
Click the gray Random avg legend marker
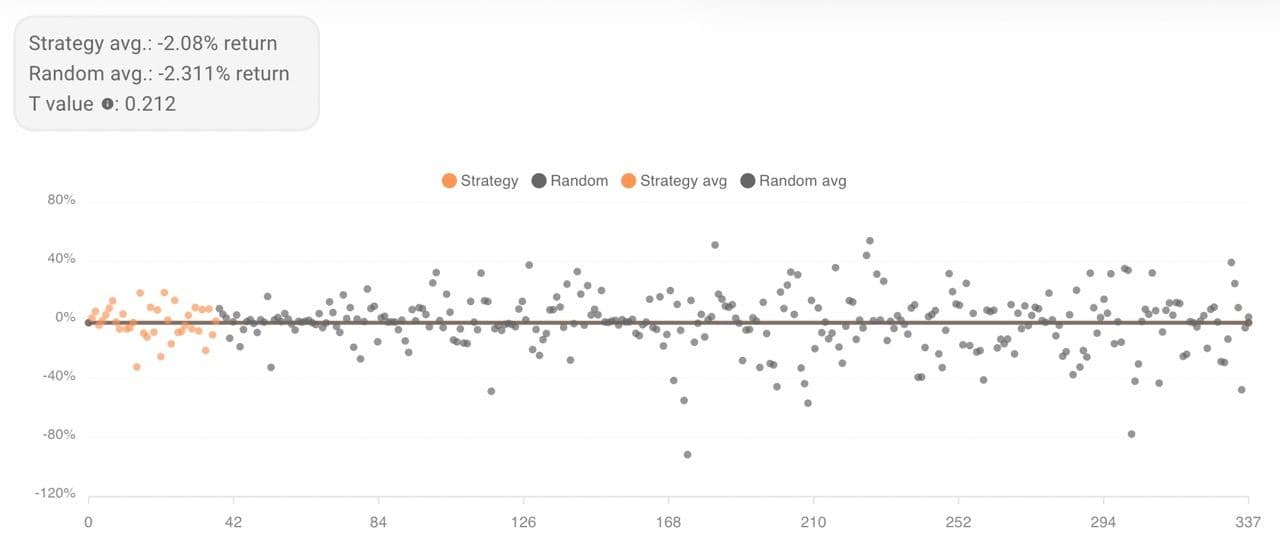coord(748,181)
